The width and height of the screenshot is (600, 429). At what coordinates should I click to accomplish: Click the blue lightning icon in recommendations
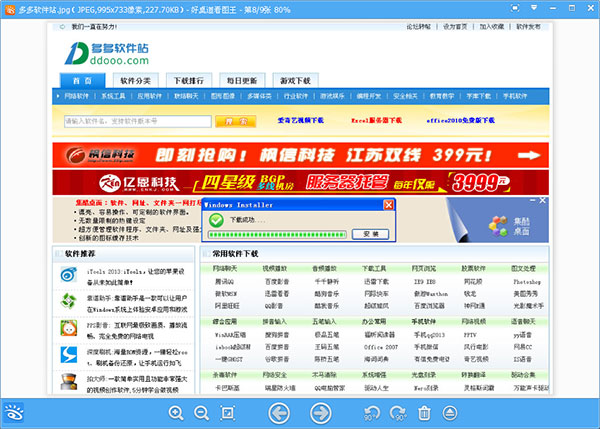68,355
